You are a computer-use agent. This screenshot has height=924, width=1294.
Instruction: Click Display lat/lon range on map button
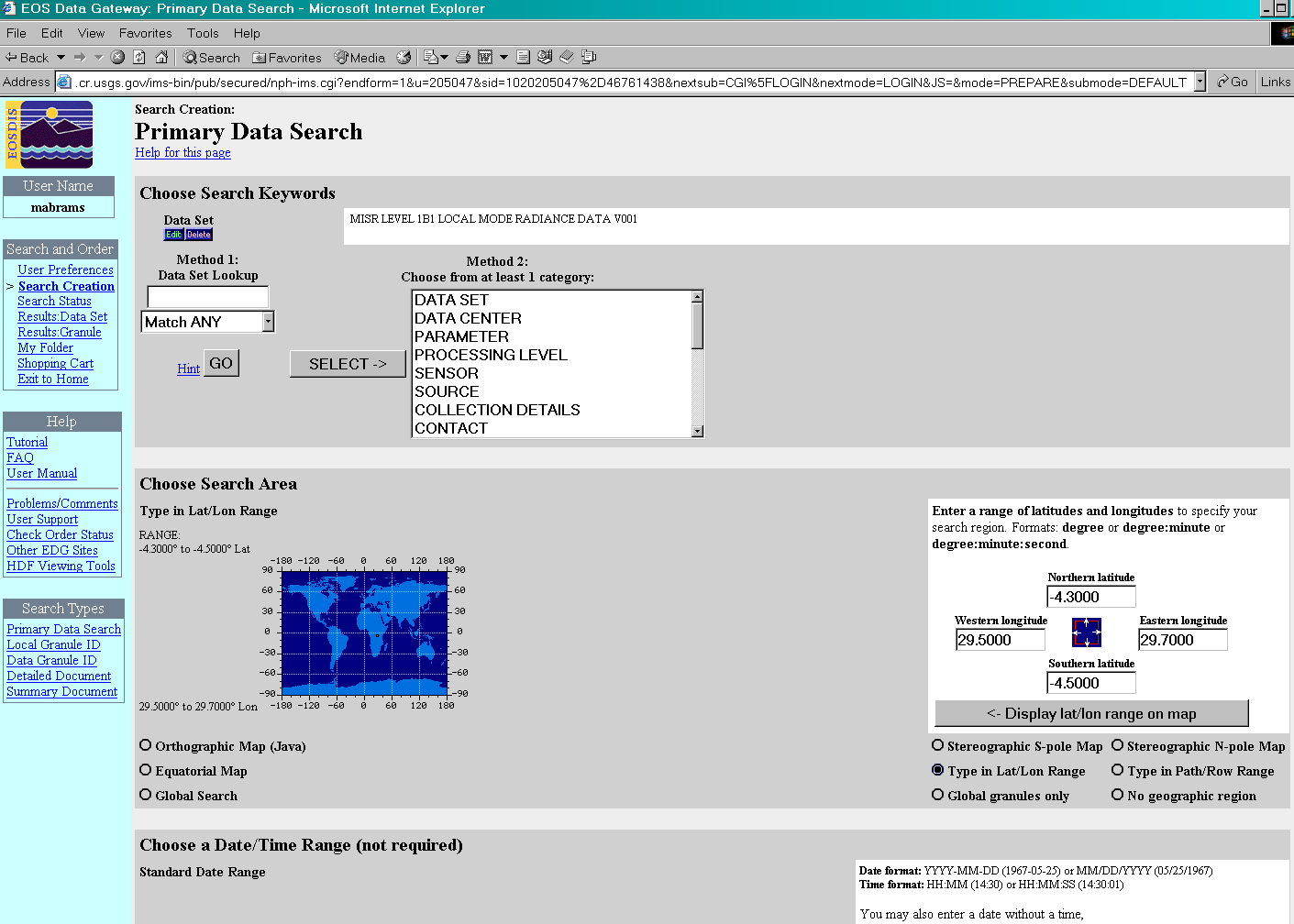(x=1091, y=713)
